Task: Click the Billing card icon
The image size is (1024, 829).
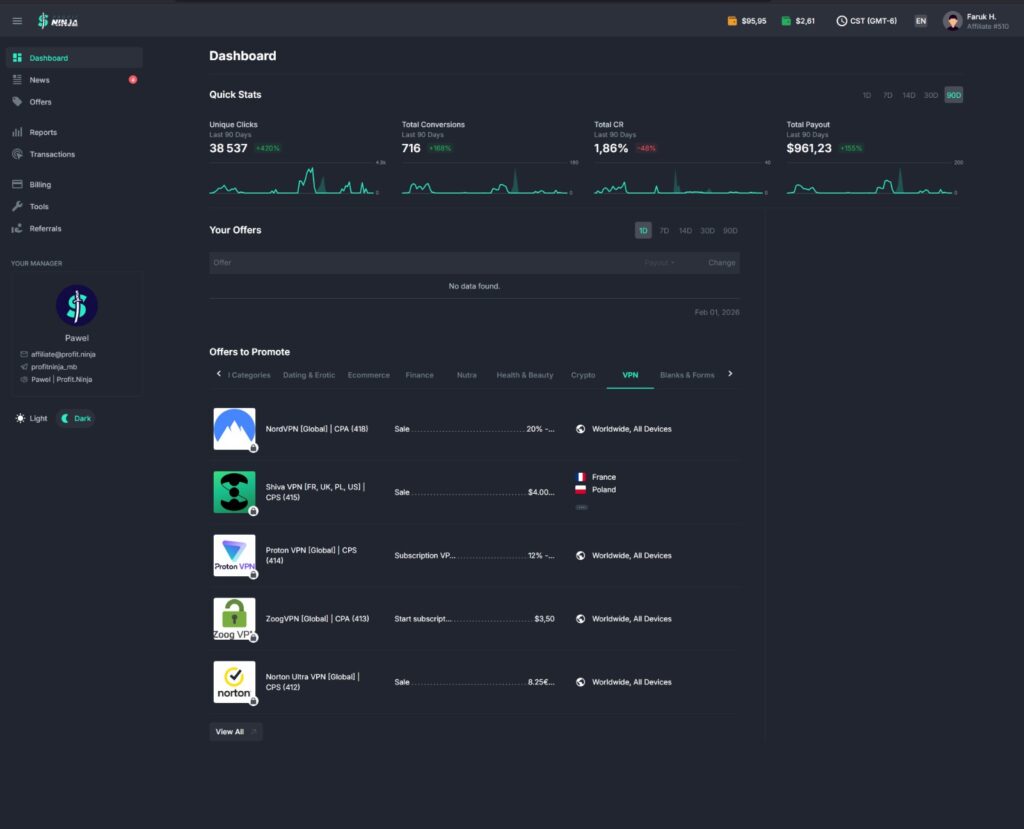Action: 17,185
